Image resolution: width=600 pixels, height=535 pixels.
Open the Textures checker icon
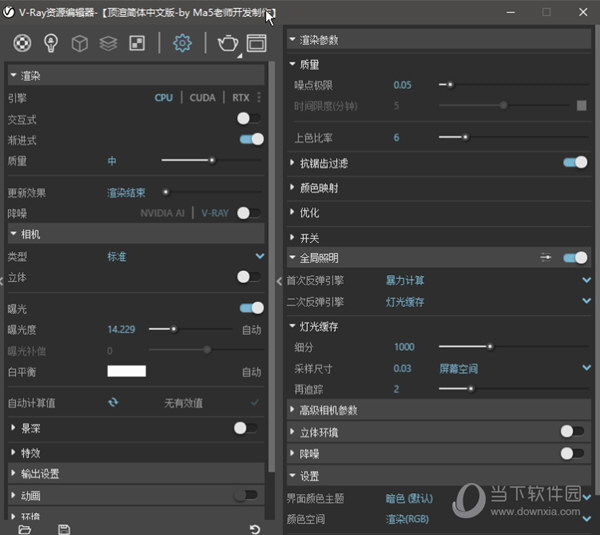pyautogui.click(x=137, y=43)
